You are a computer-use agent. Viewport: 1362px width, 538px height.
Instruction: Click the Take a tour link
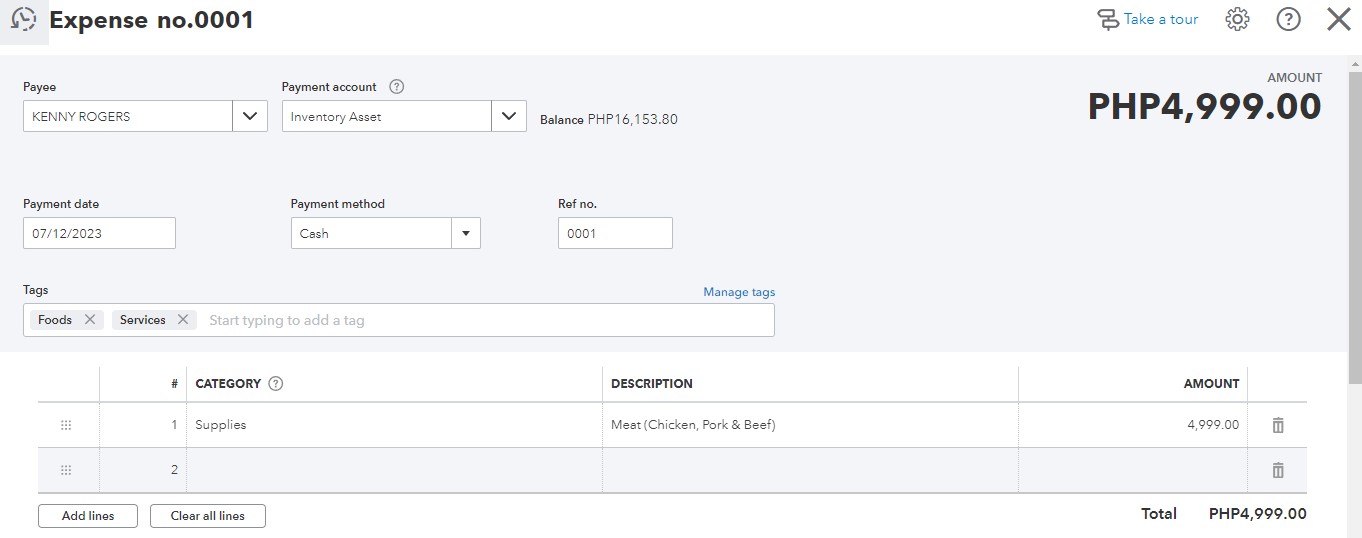(x=1148, y=20)
